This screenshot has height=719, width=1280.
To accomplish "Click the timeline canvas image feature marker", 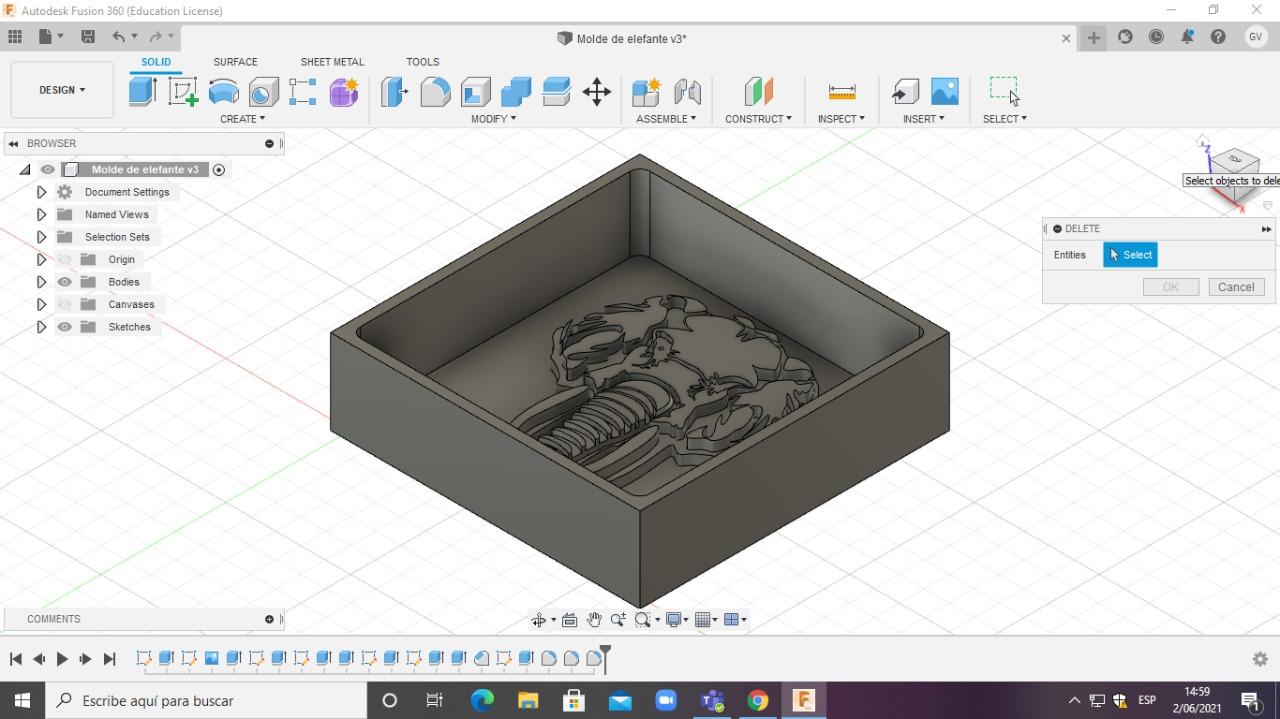I will coord(211,658).
